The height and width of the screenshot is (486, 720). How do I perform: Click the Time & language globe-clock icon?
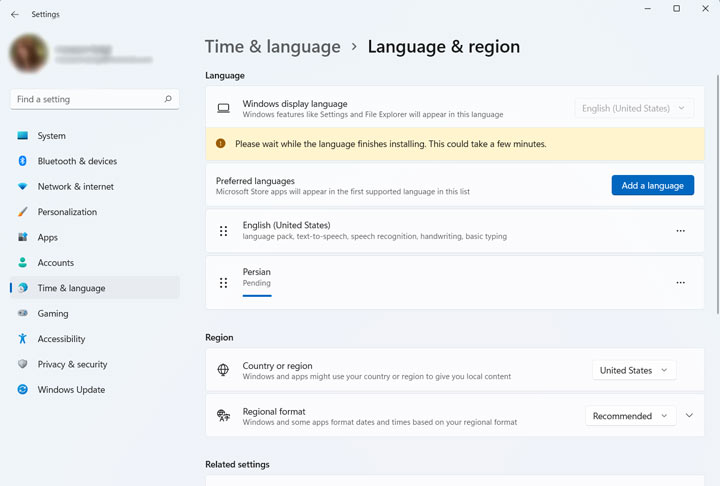click(x=22, y=288)
